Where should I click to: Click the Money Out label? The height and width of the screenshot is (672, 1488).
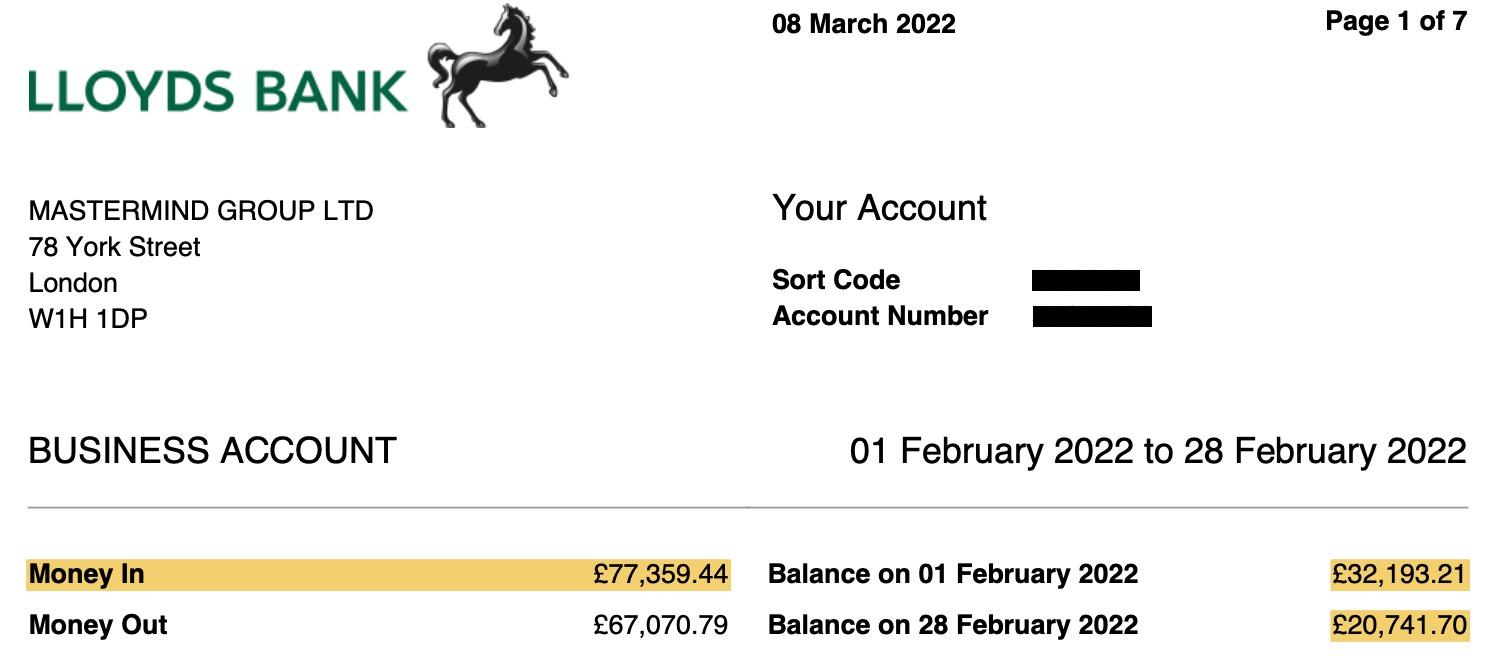click(98, 625)
